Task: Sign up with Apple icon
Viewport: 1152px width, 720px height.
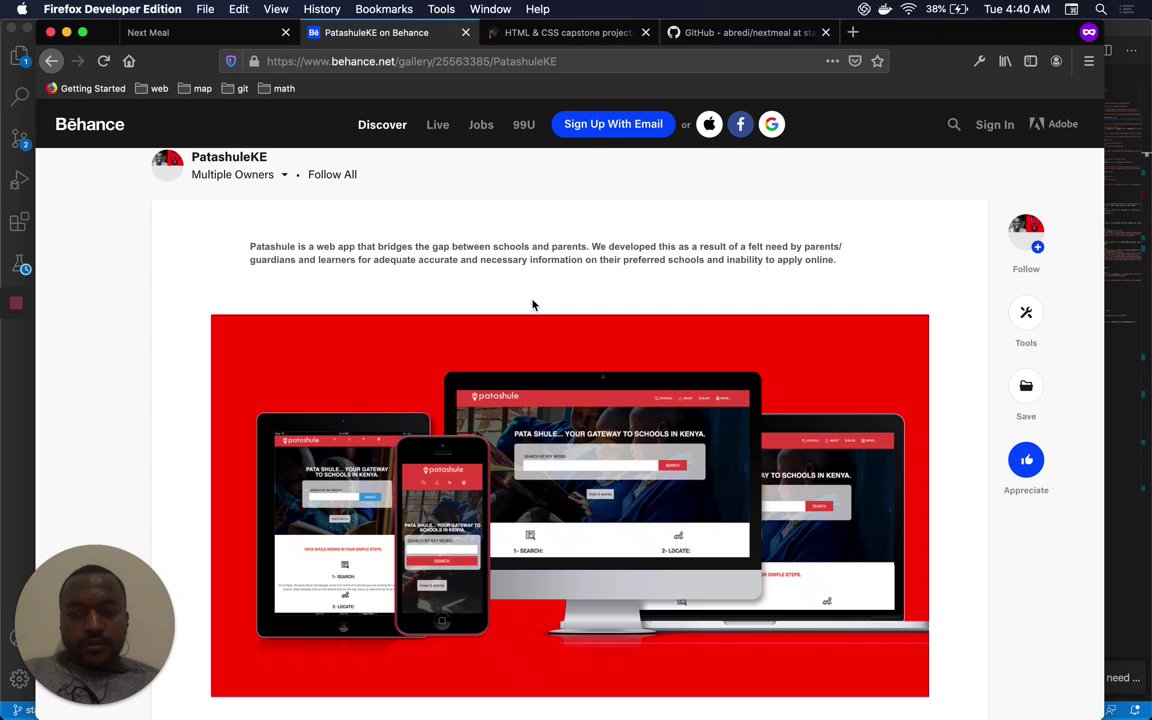Action: 709,124
